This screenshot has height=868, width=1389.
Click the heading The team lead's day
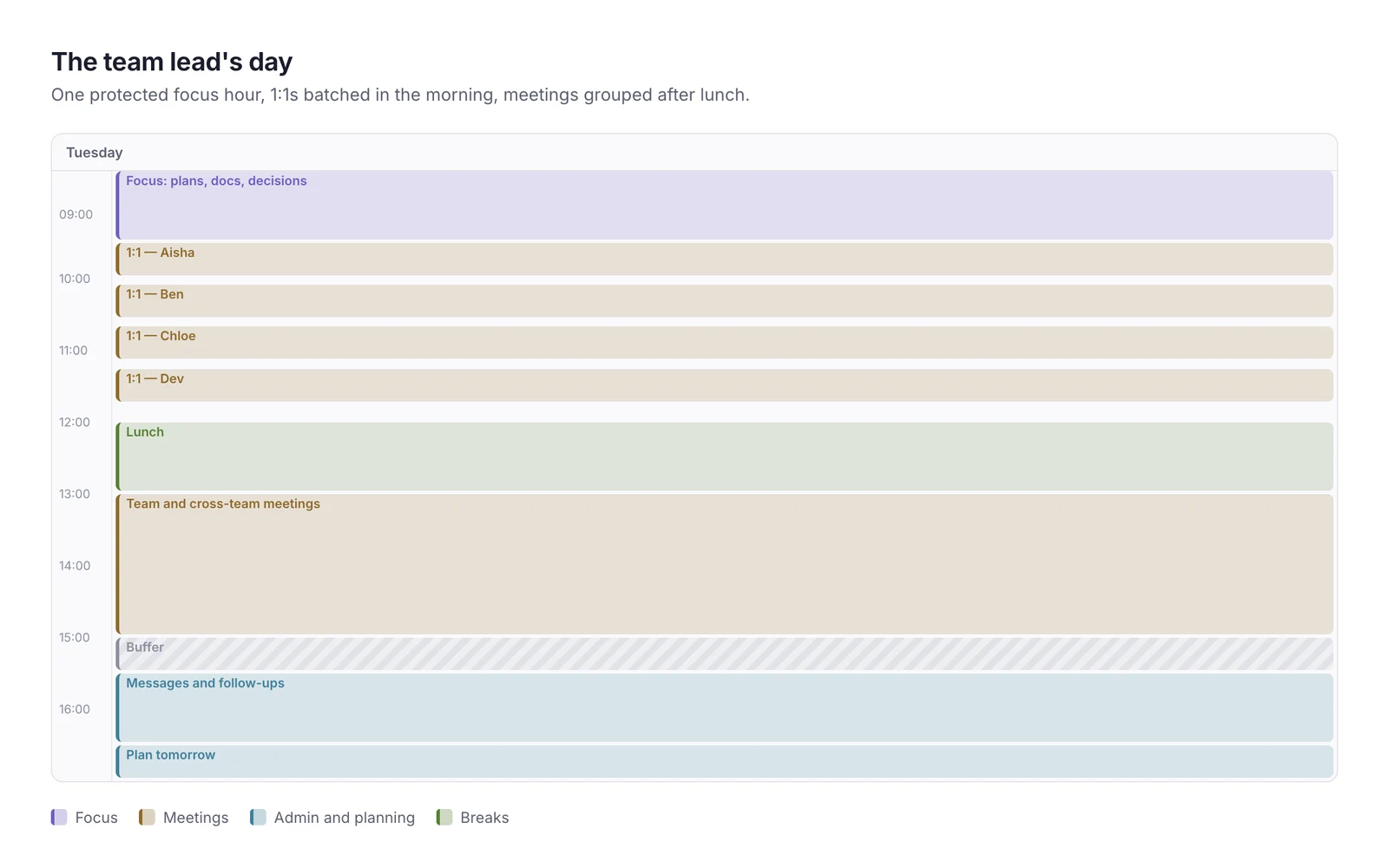click(x=172, y=62)
